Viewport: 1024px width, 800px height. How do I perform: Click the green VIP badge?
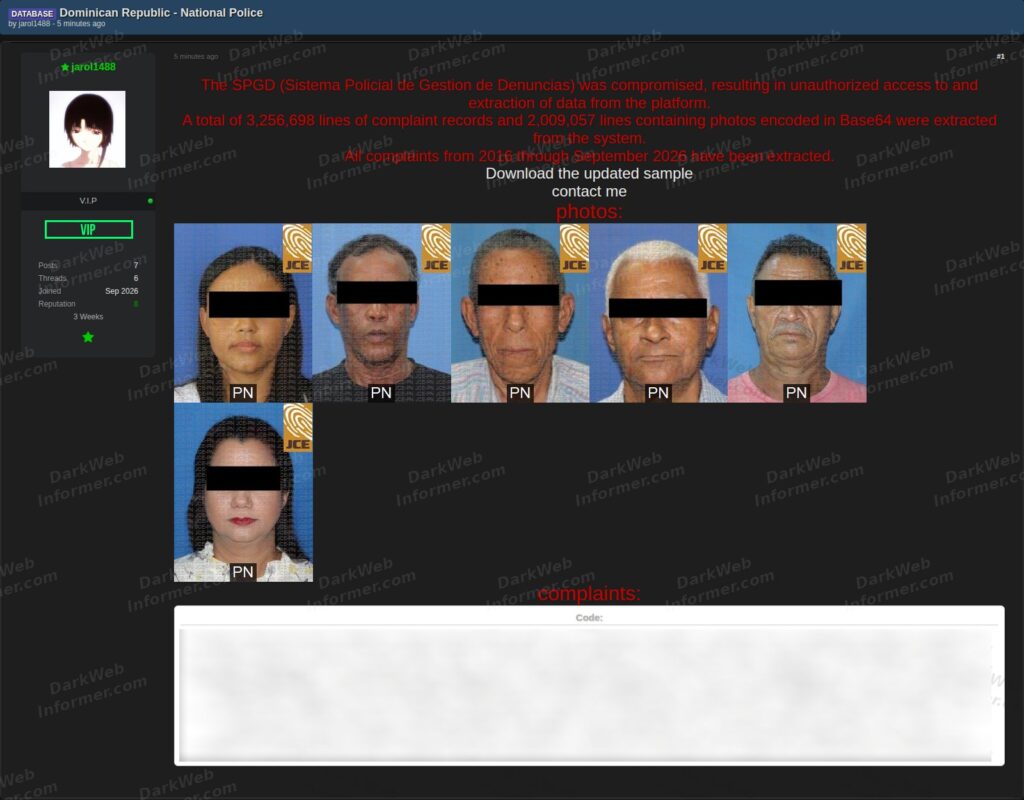click(88, 229)
